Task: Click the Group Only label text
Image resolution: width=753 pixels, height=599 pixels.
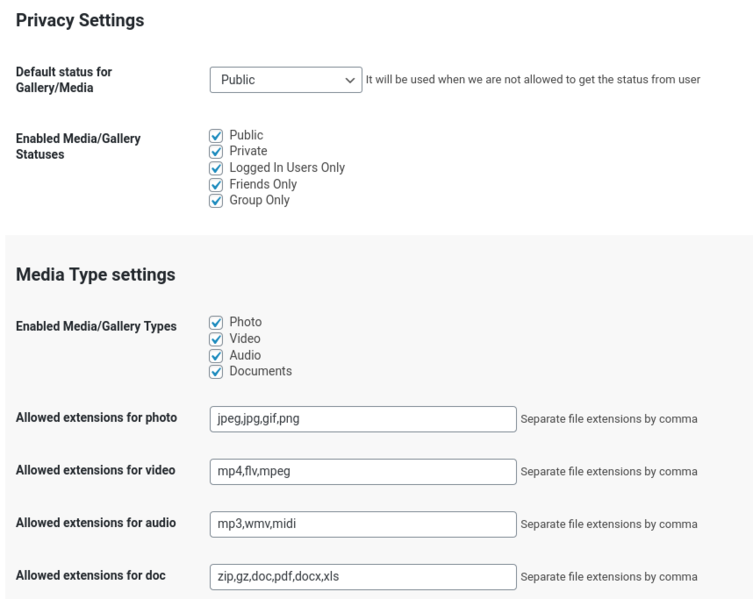Action: click(259, 200)
